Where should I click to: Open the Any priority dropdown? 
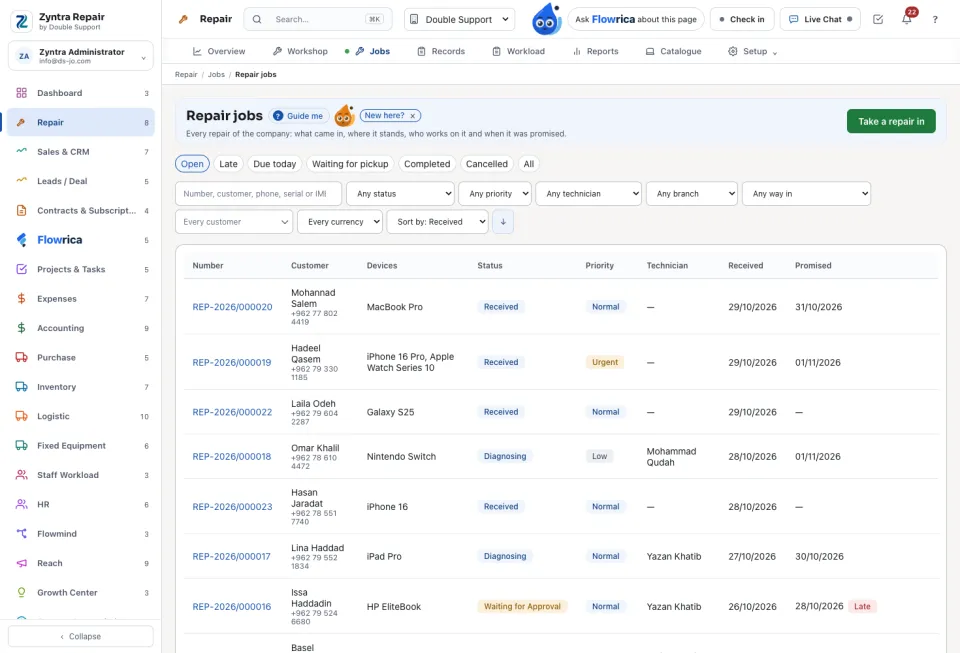click(x=495, y=193)
